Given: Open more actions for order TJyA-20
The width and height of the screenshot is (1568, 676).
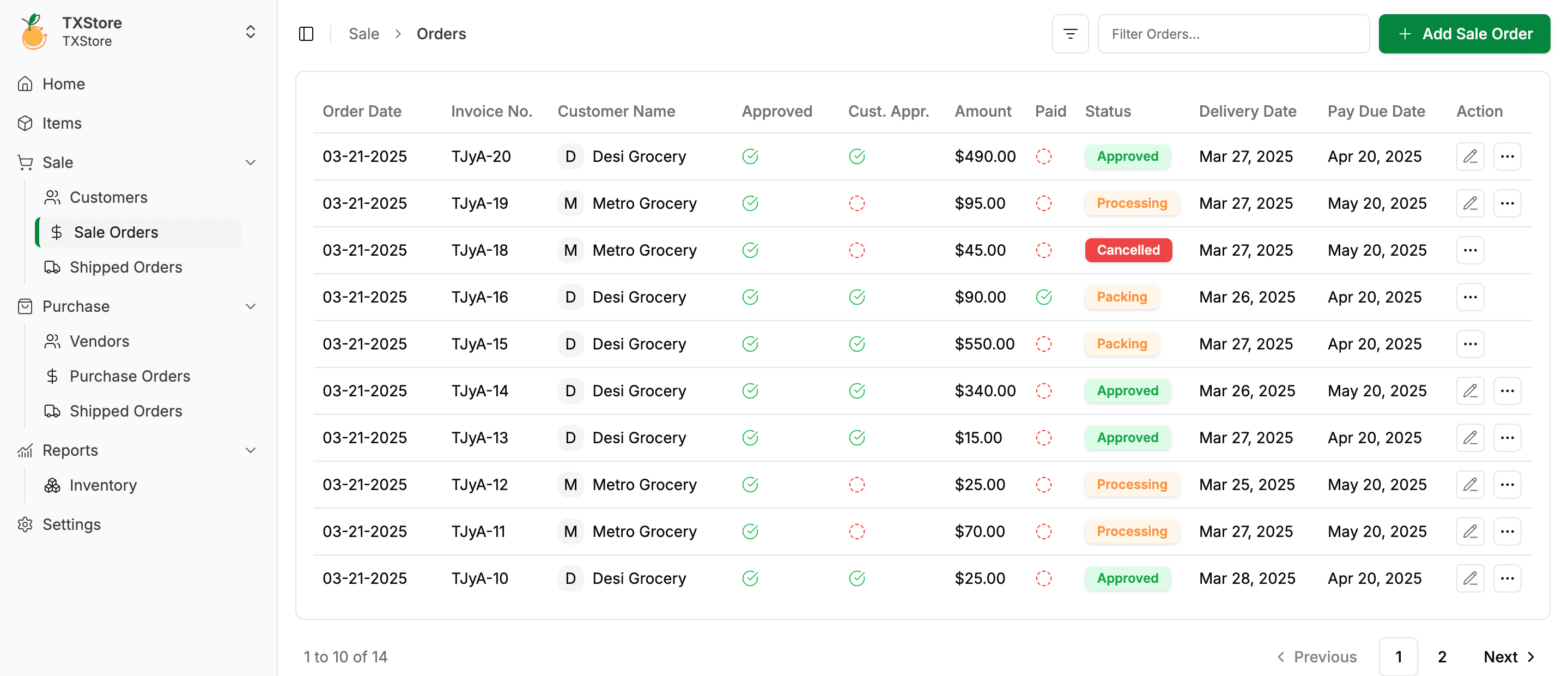Looking at the screenshot, I should click(x=1506, y=156).
